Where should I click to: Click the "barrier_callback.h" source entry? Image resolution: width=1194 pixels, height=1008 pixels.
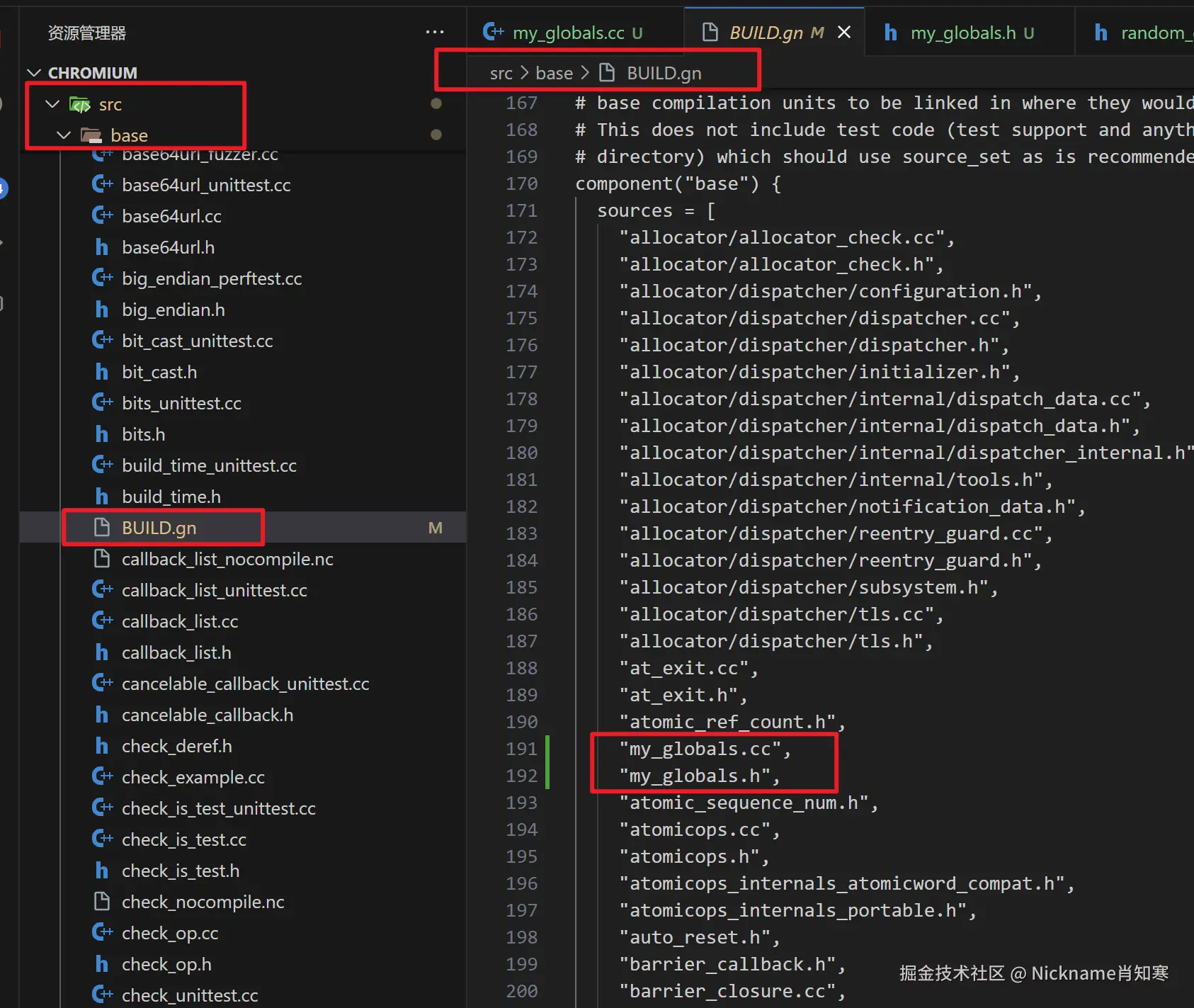(x=732, y=964)
